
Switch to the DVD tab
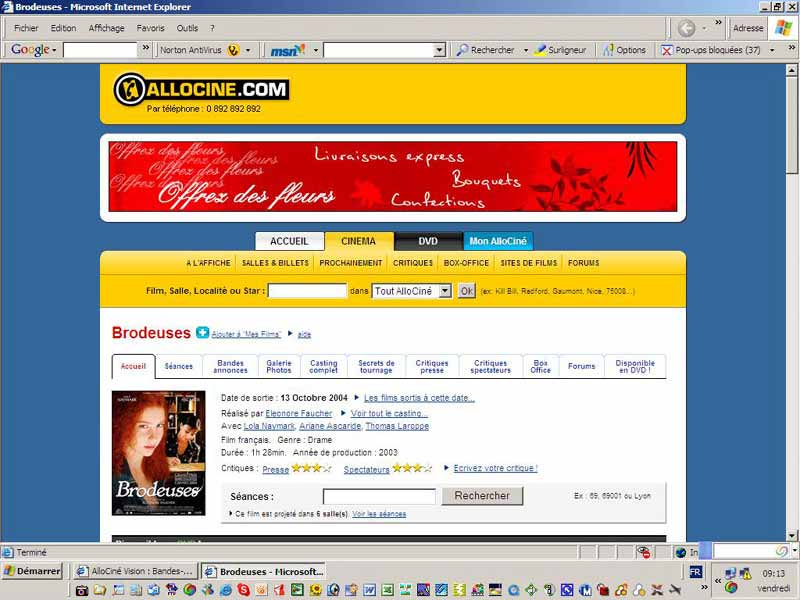pos(428,240)
